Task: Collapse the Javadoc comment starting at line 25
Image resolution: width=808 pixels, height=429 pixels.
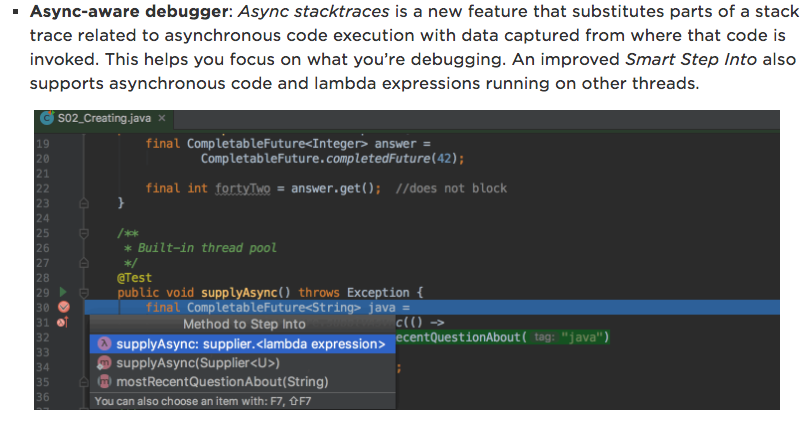Action: coord(85,233)
